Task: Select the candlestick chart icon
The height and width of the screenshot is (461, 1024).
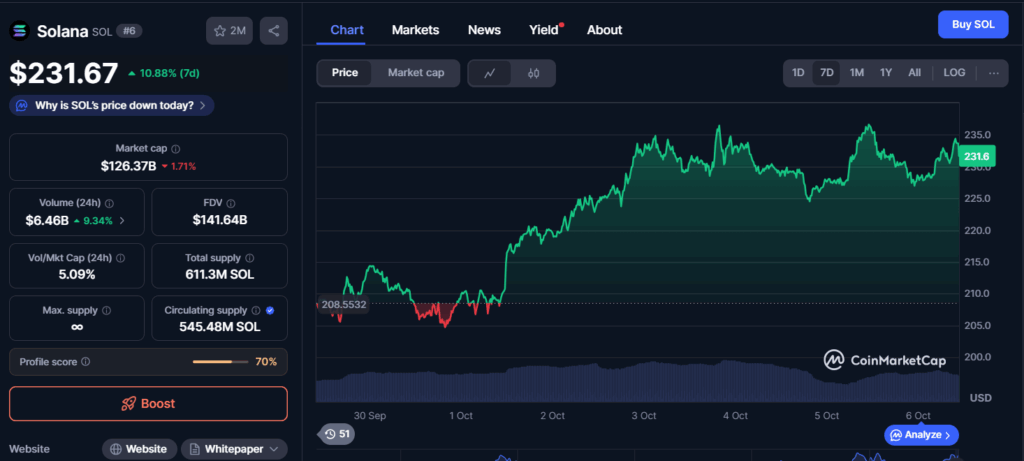Action: (x=533, y=73)
